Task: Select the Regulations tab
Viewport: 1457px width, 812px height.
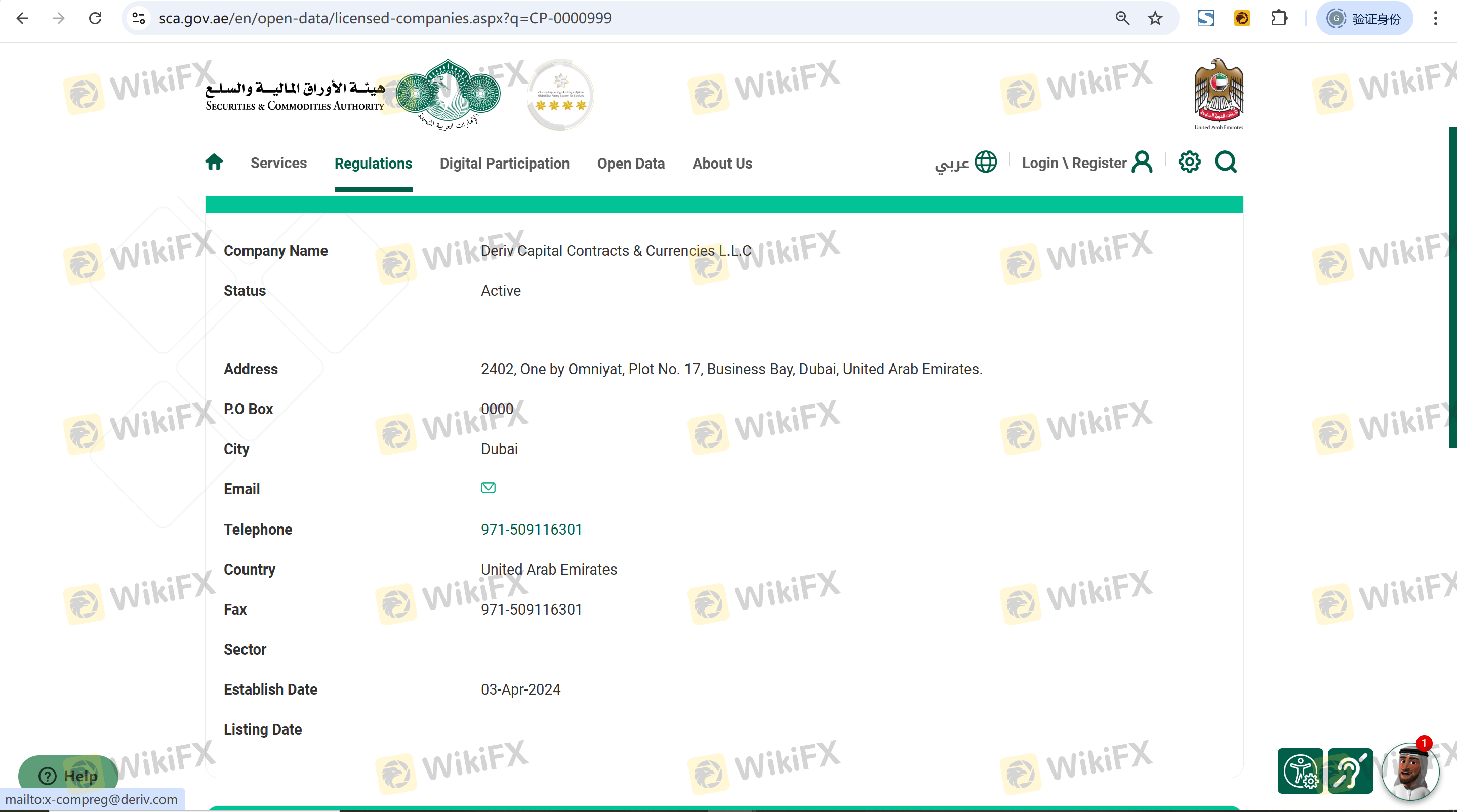Action: tap(373, 164)
